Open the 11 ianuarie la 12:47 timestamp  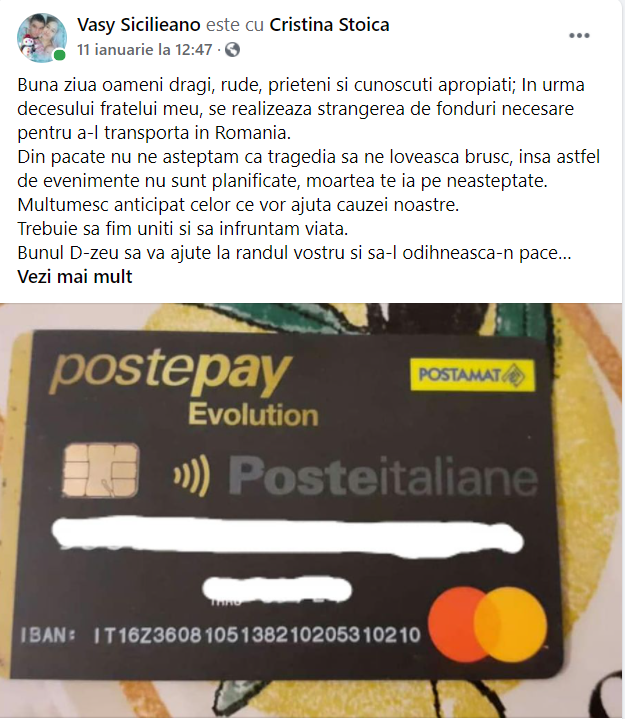pyautogui.click(x=144, y=49)
